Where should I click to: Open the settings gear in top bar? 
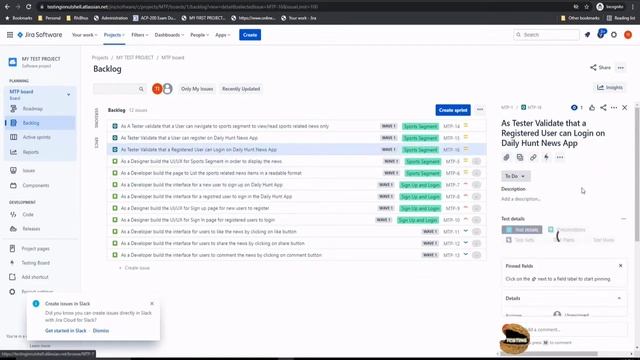(614, 35)
